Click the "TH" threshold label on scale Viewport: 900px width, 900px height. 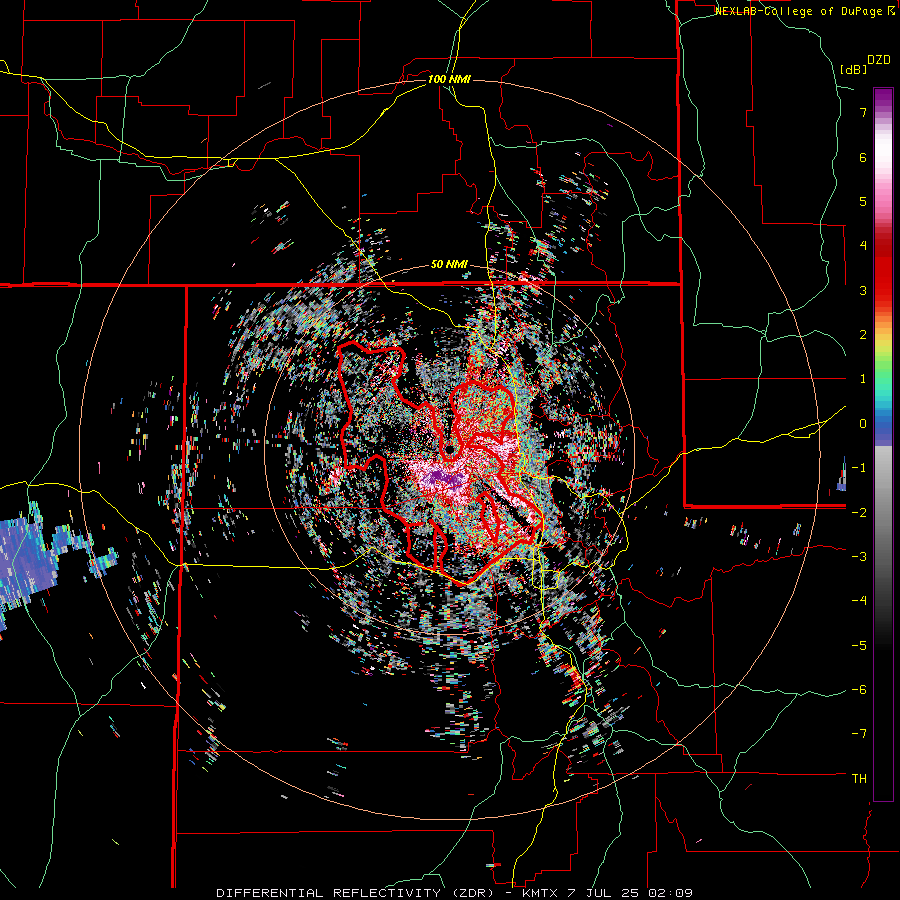(859, 779)
